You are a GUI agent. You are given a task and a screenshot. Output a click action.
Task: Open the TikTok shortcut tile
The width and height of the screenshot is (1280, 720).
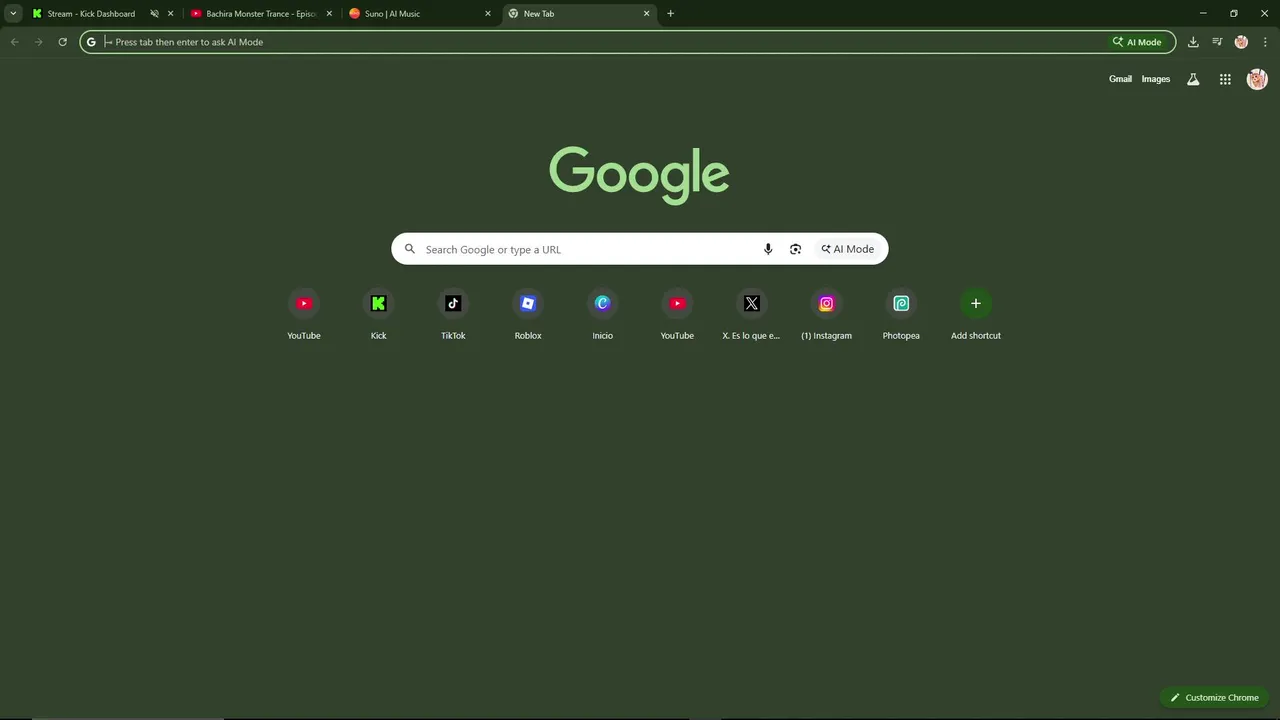(453, 314)
